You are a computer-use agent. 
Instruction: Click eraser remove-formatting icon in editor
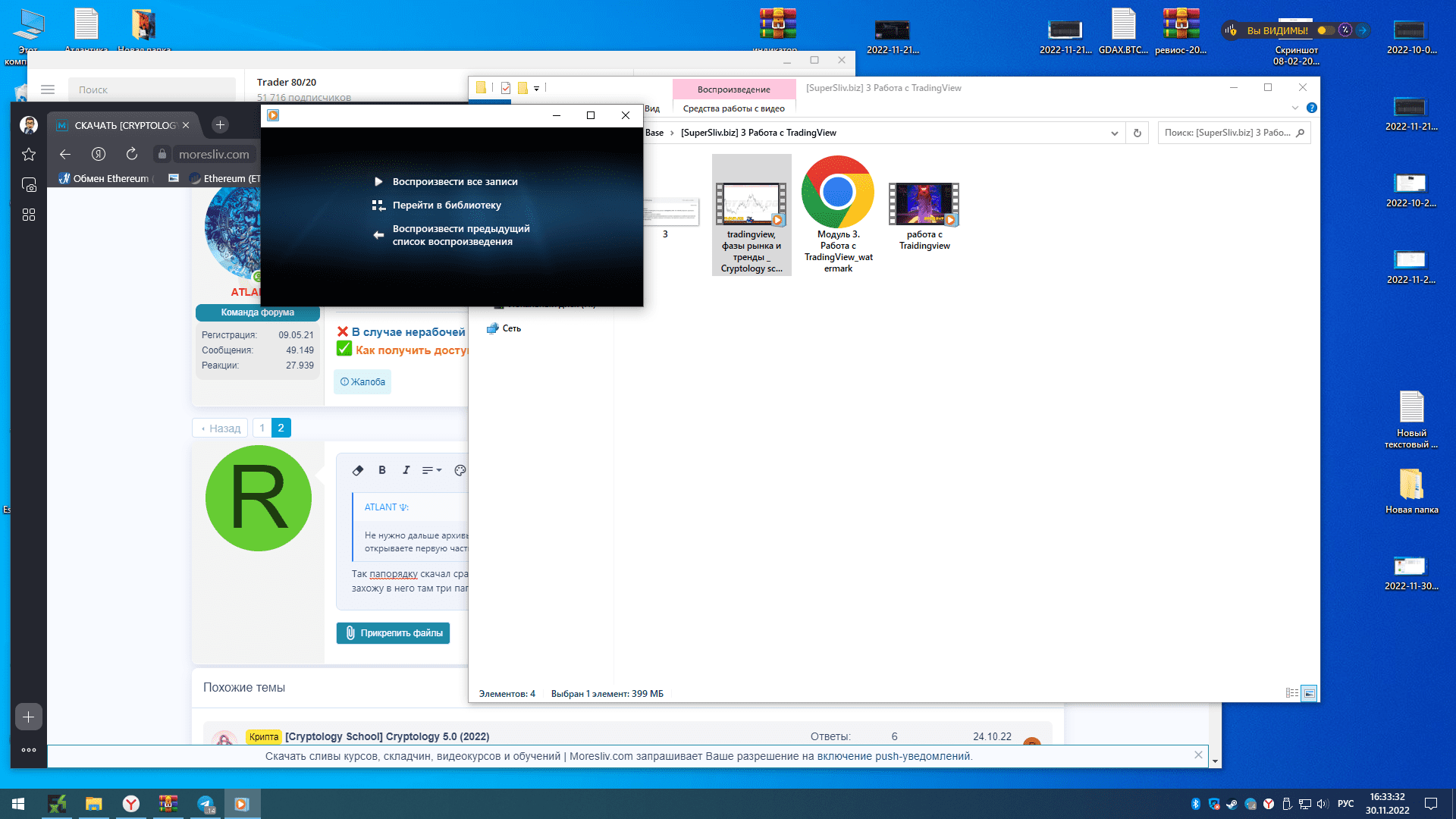(358, 470)
